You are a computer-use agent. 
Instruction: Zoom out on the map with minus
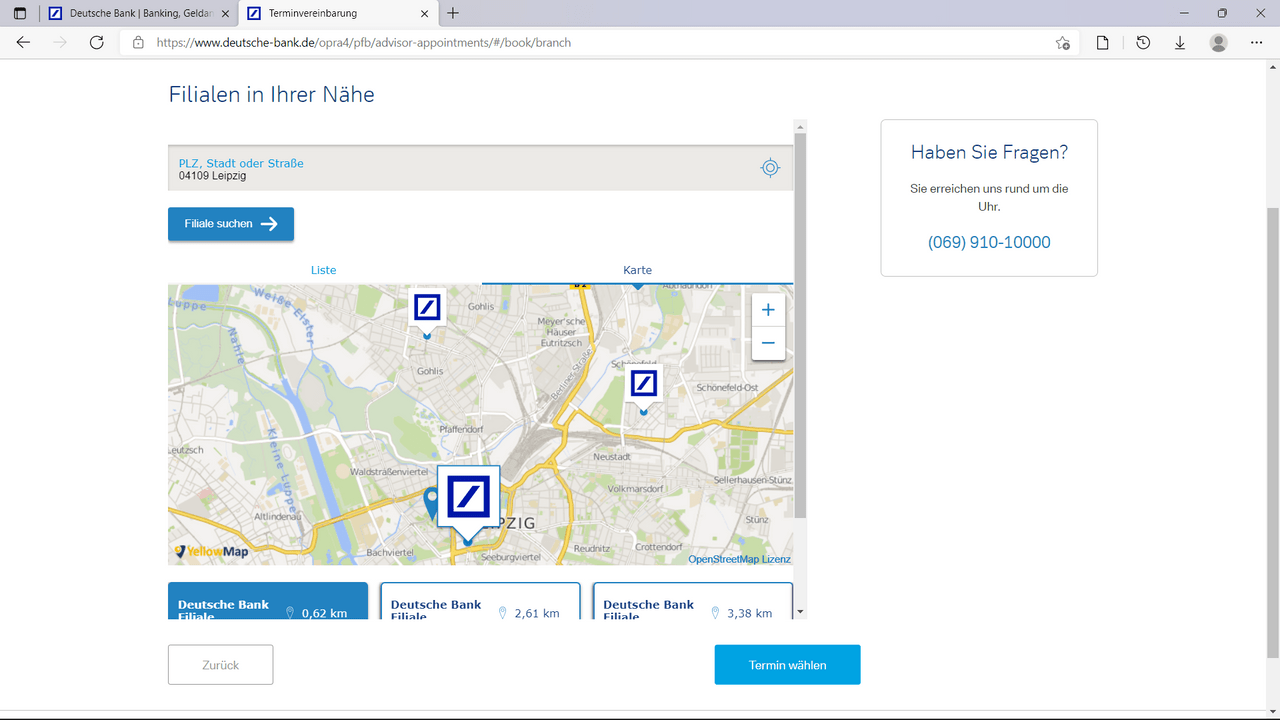tap(768, 343)
